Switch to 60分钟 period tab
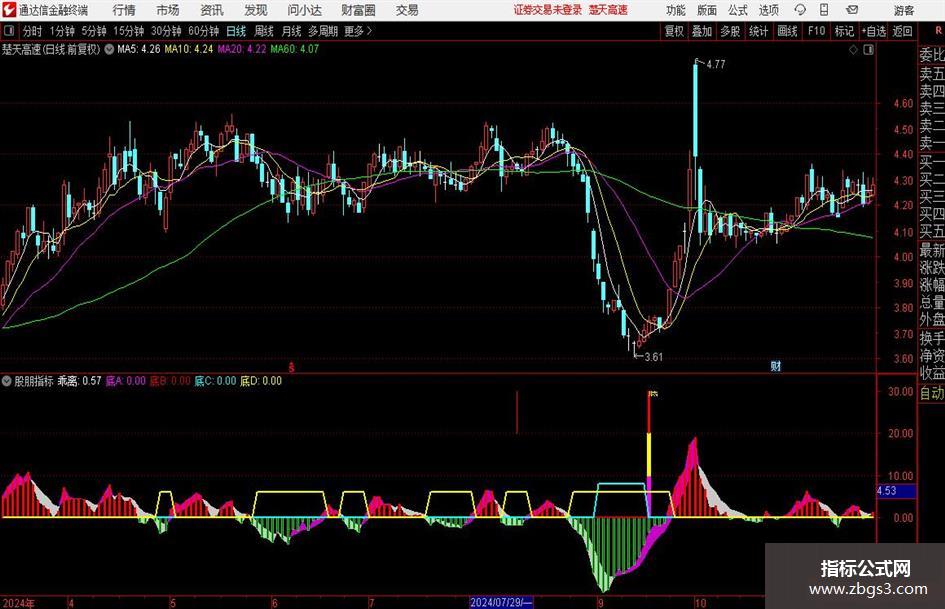The height and width of the screenshot is (609, 945). [x=204, y=31]
